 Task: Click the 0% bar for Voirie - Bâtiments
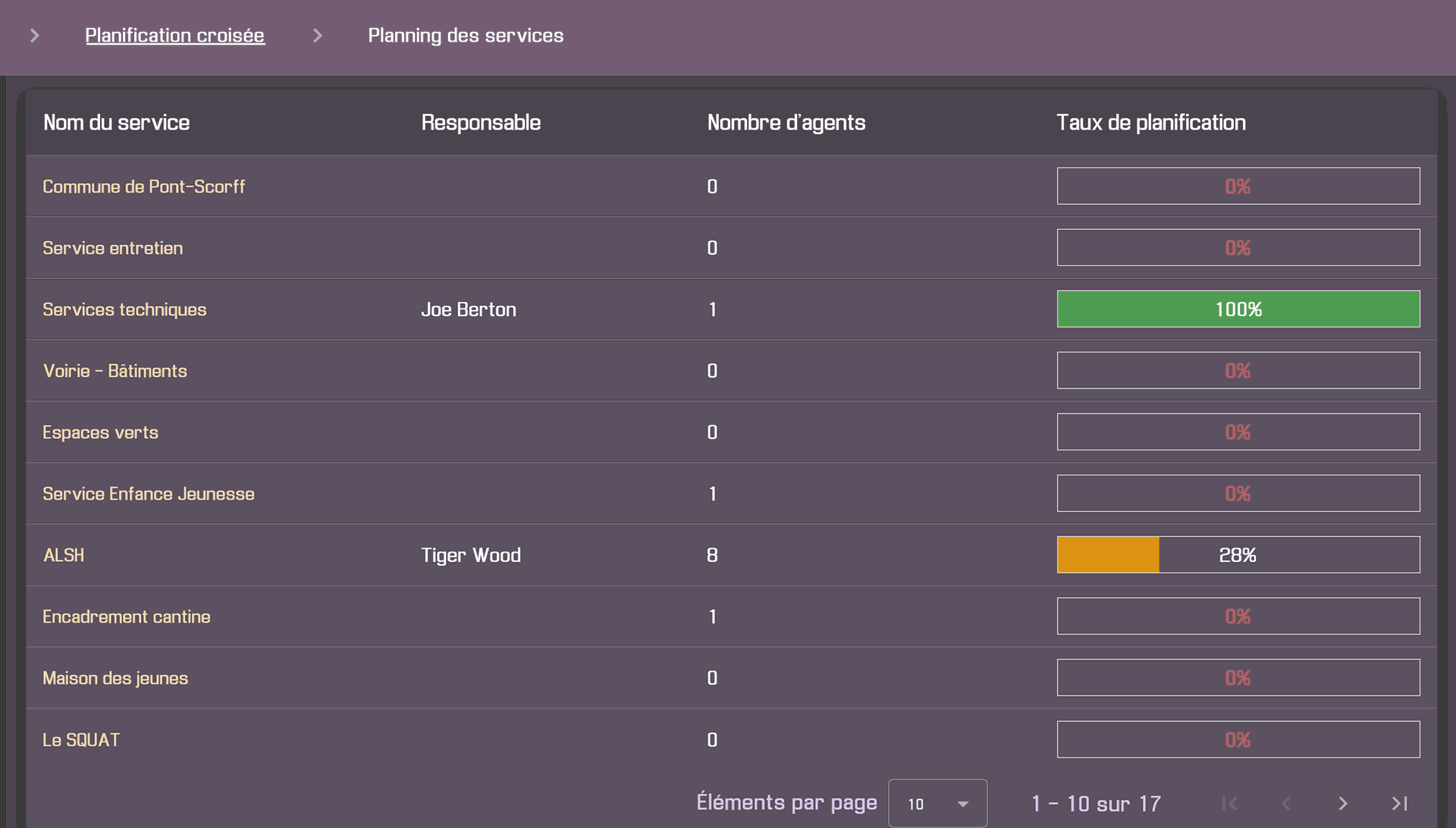[x=1238, y=371]
